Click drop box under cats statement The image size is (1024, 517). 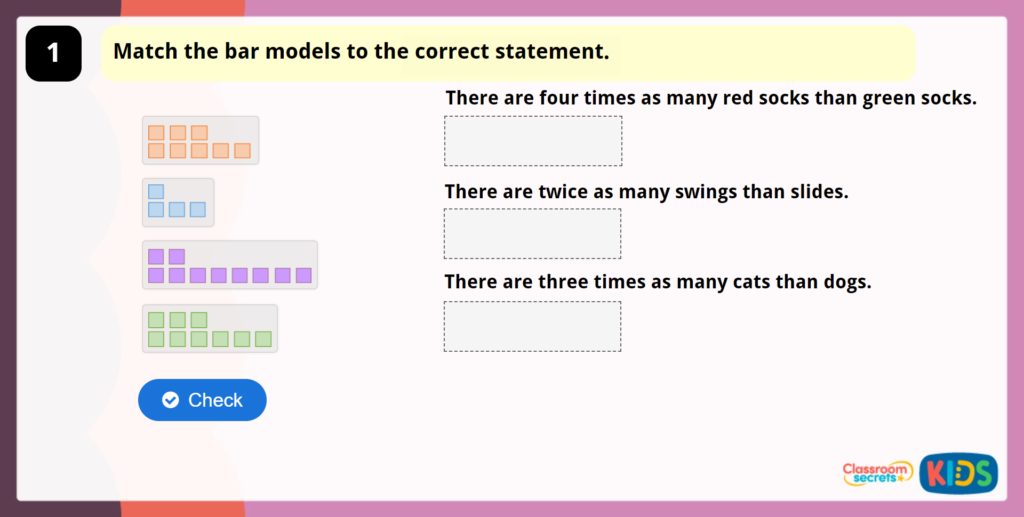(533, 327)
